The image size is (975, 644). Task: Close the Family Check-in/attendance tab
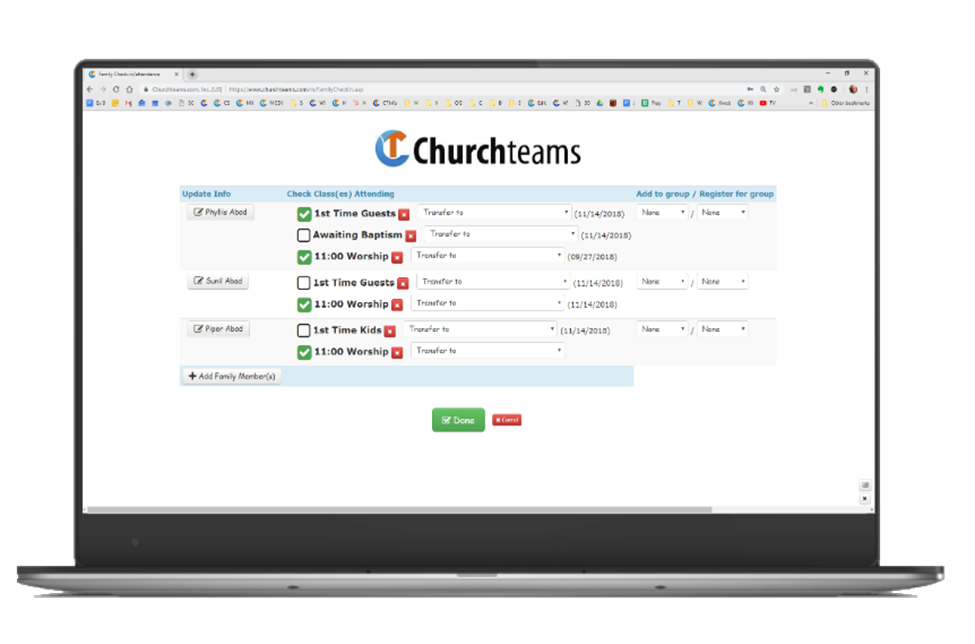(177, 74)
